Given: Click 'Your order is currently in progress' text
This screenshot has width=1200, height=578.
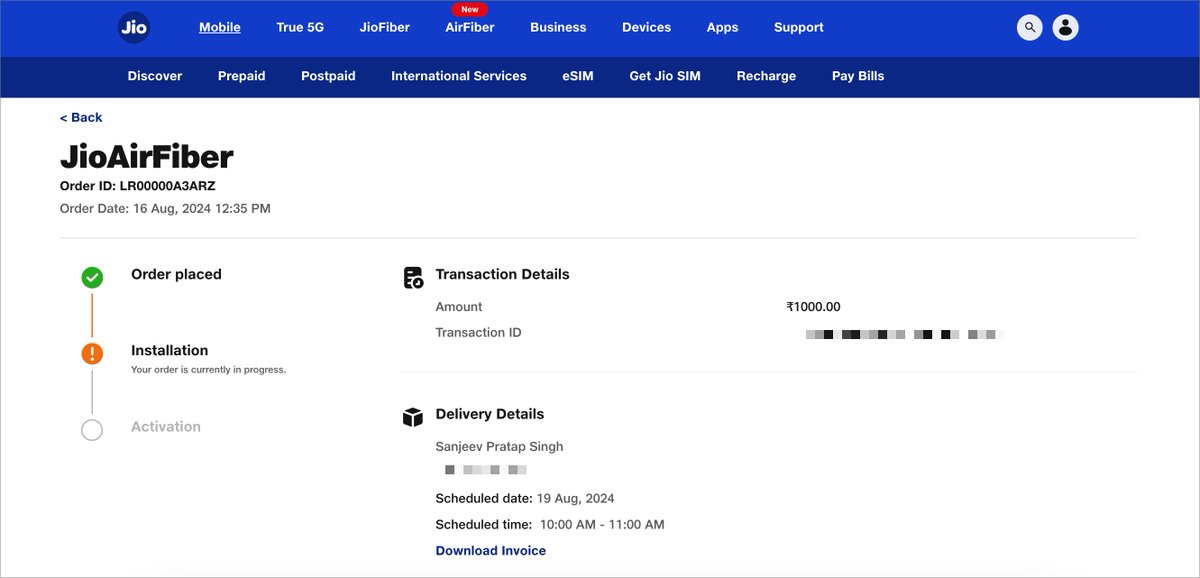Looking at the screenshot, I should pos(209,370).
